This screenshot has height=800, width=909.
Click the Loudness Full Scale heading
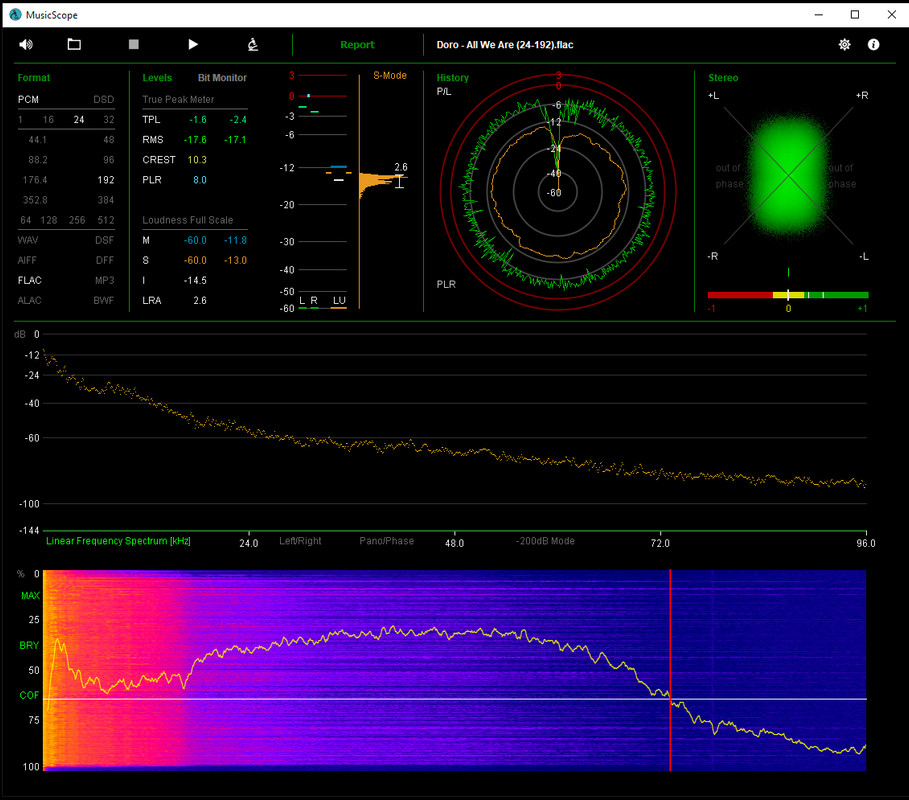pyautogui.click(x=188, y=220)
